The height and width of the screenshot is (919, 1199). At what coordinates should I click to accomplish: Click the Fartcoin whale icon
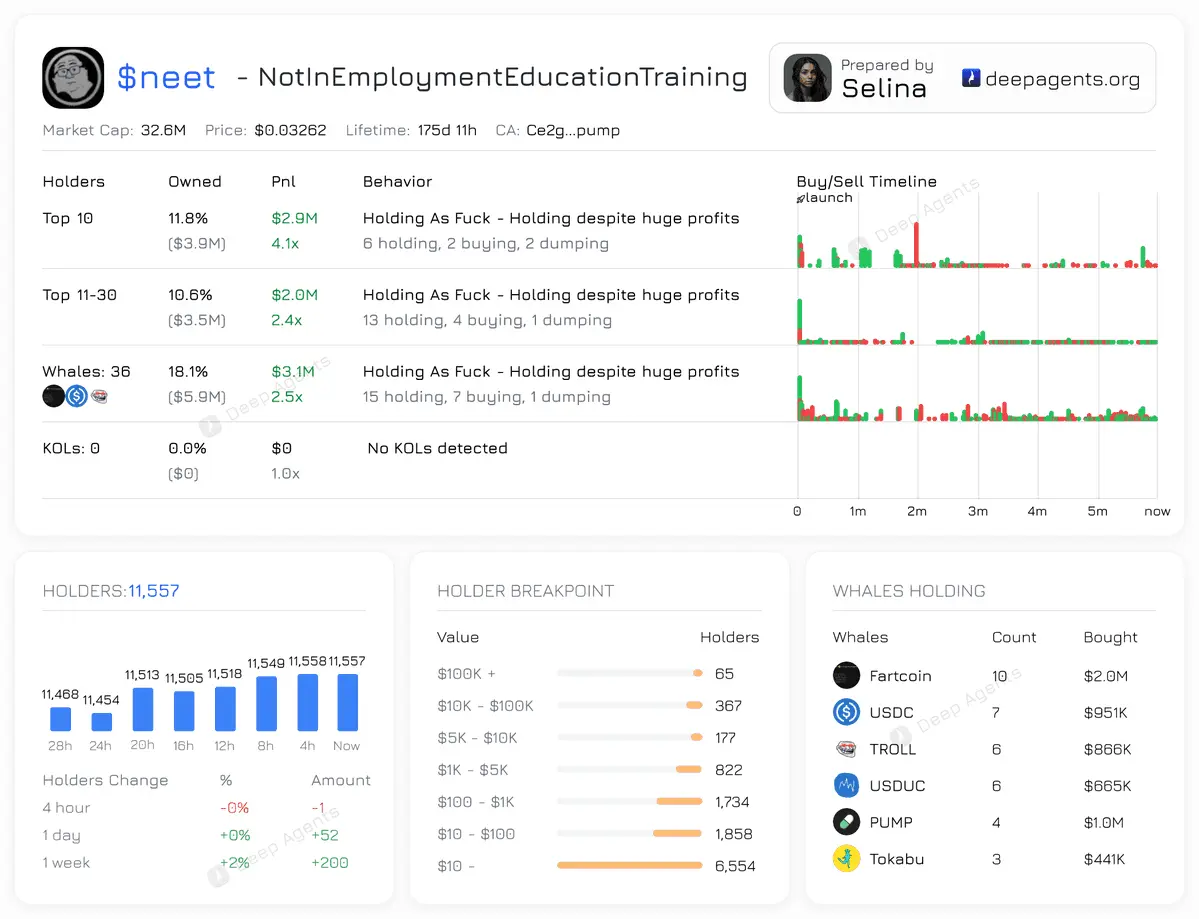846,676
